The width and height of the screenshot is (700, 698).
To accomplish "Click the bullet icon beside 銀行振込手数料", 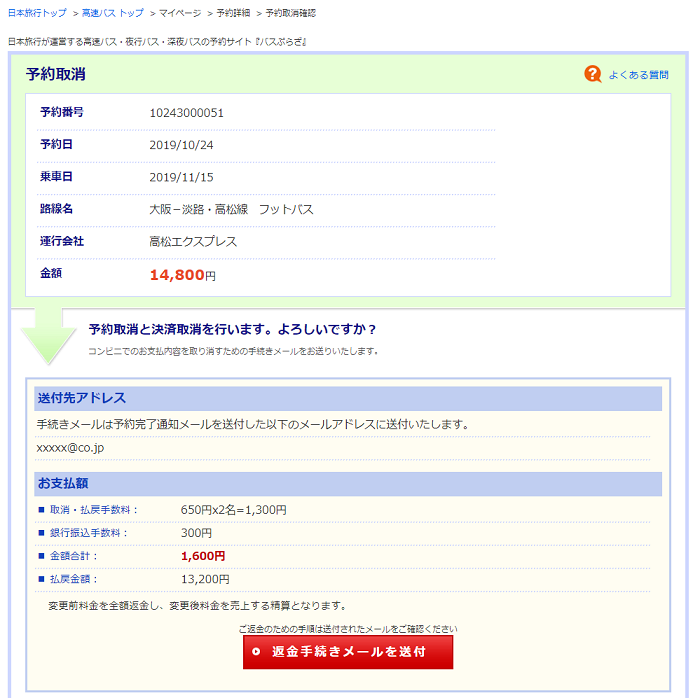I will 41,533.
